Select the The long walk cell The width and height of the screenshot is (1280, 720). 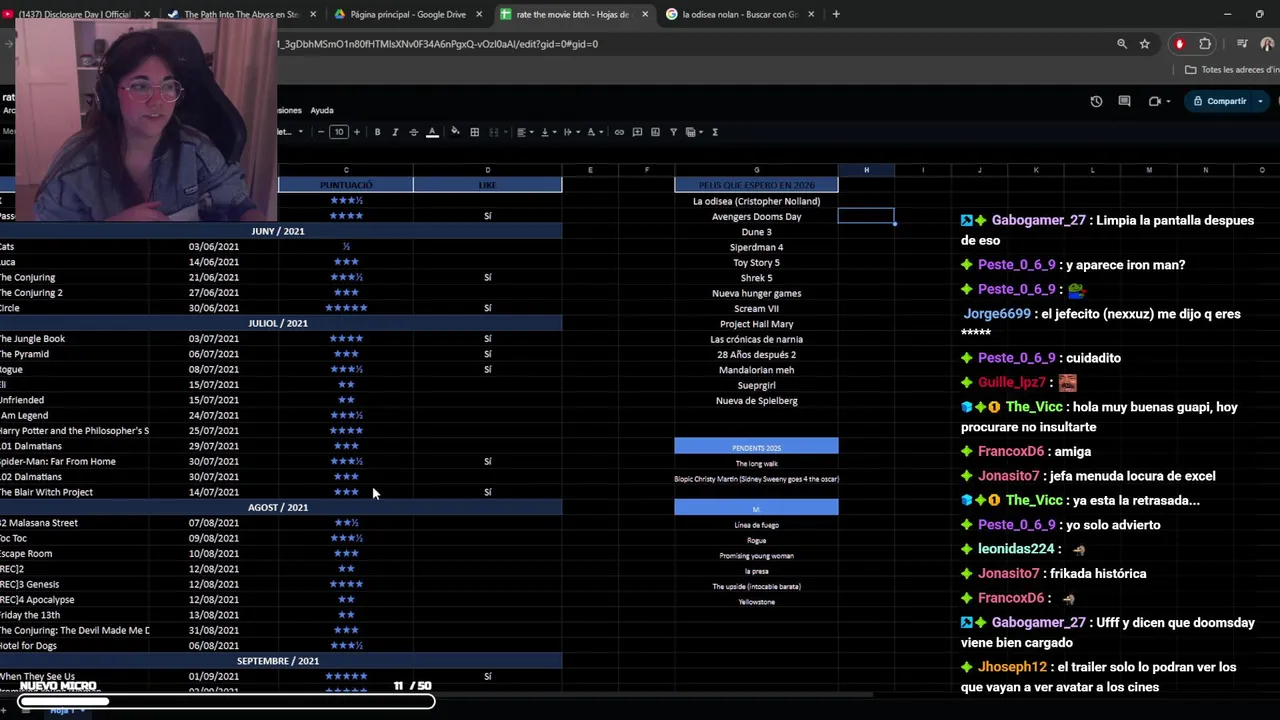(756, 463)
